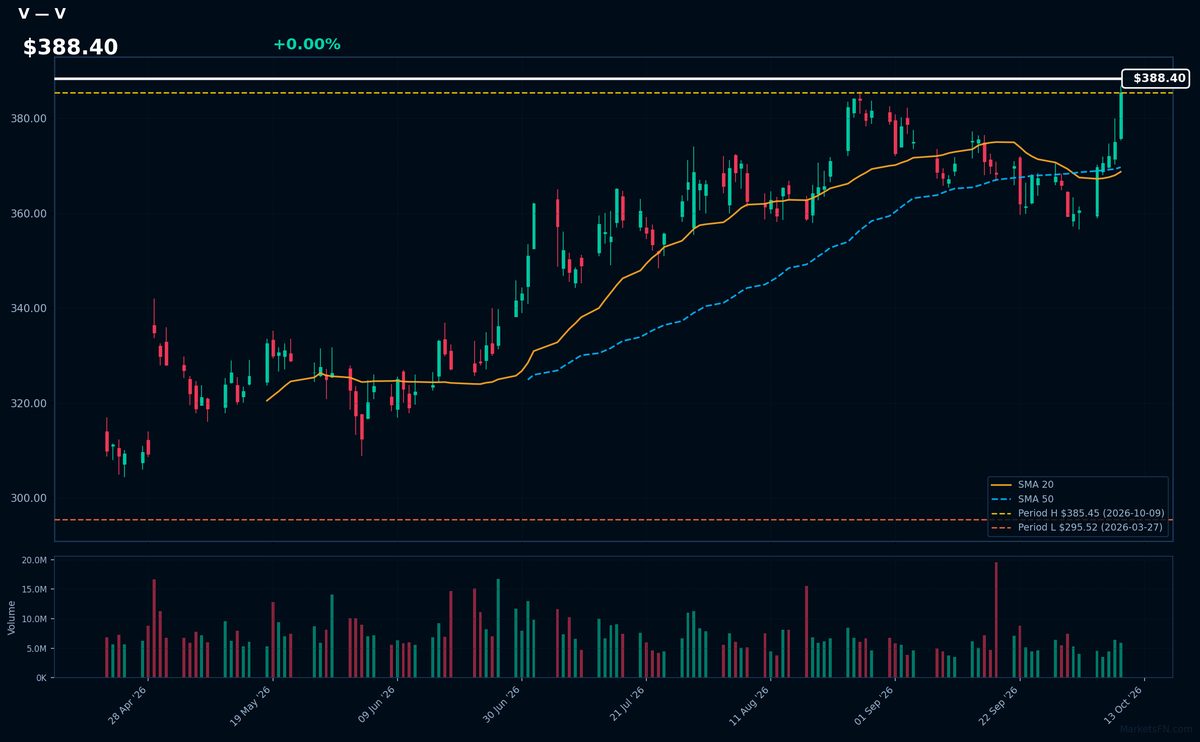Viewport: 1200px width, 742px height.
Task: Click the 320.00 price axis label
Action: [x=29, y=404]
